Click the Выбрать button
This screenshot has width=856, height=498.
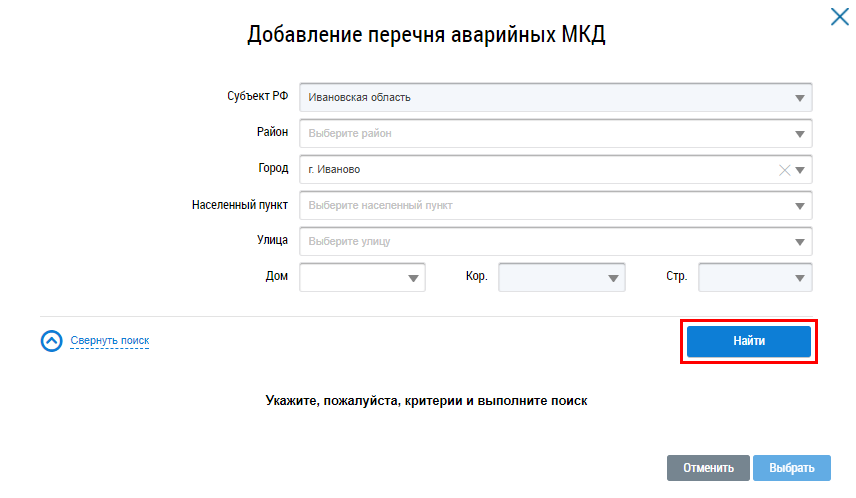(x=791, y=468)
